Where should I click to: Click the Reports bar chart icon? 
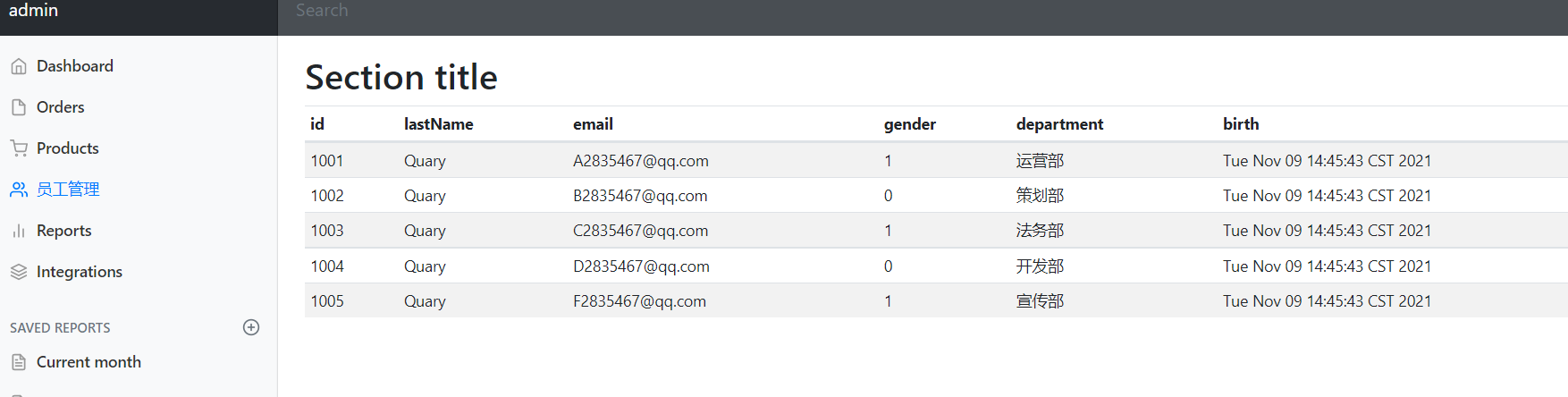[19, 231]
